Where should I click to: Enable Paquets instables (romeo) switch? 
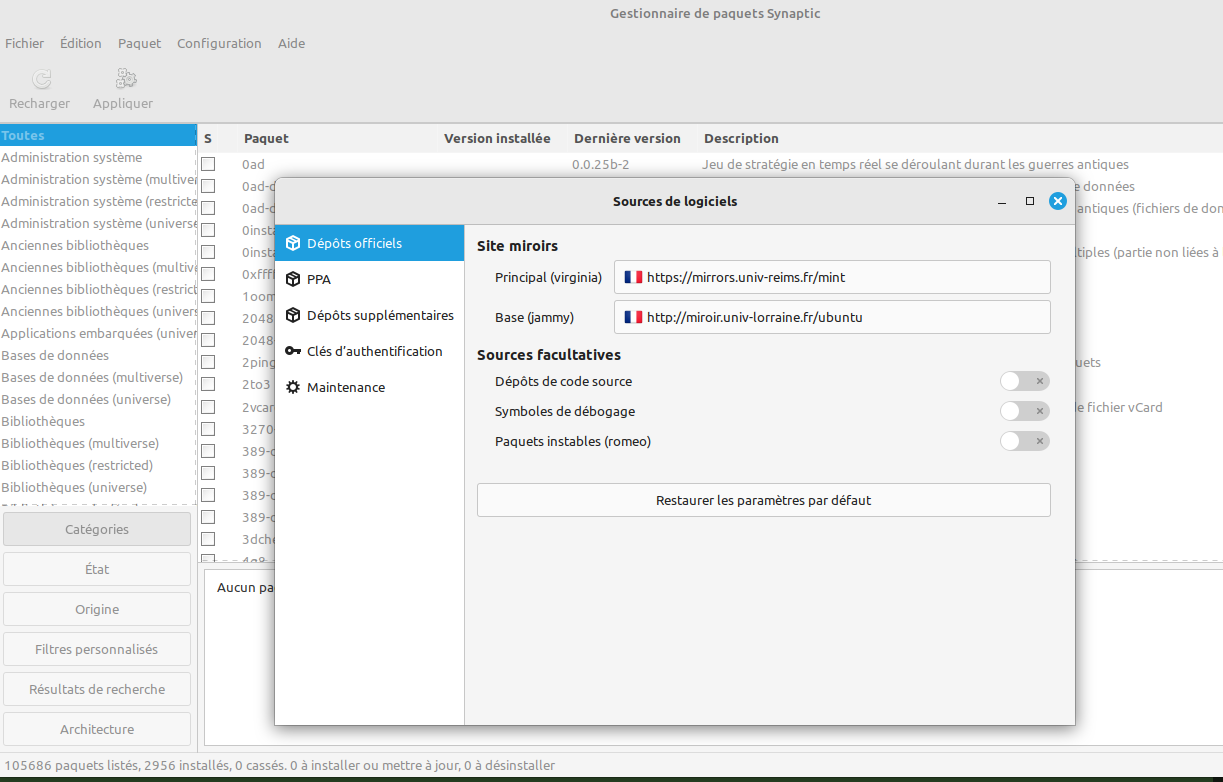click(1024, 441)
